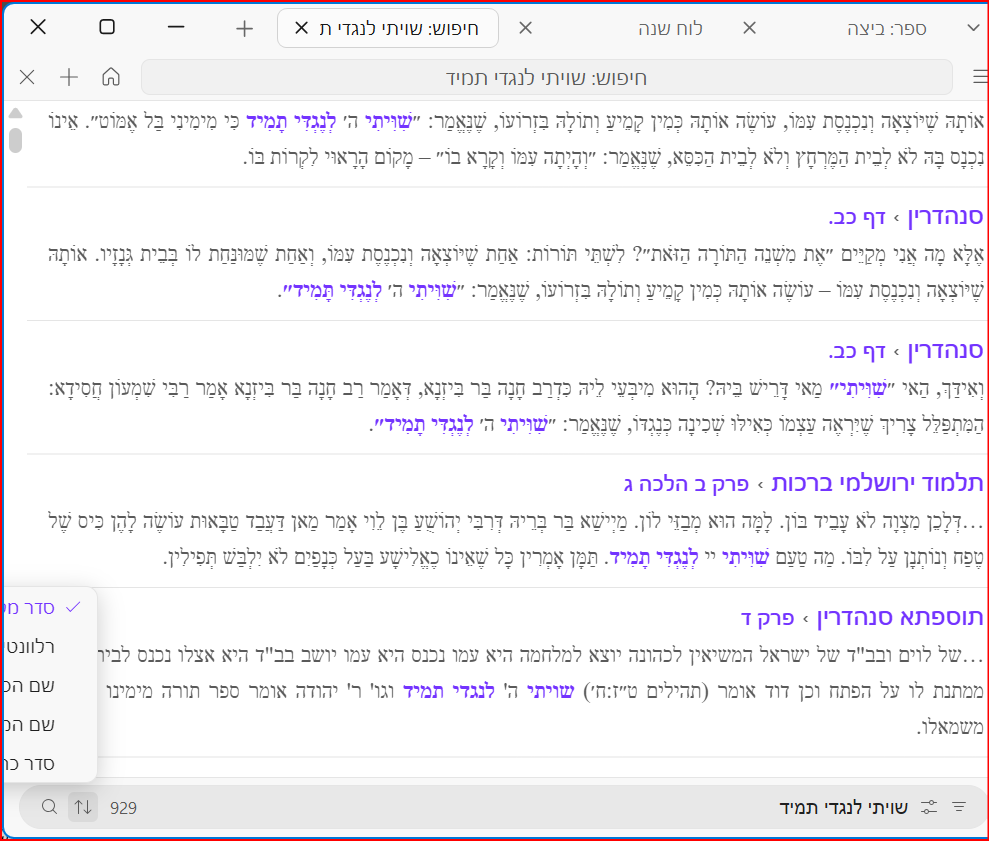Open the second 'סנהדרין › דף כב' result heading

point(906,350)
